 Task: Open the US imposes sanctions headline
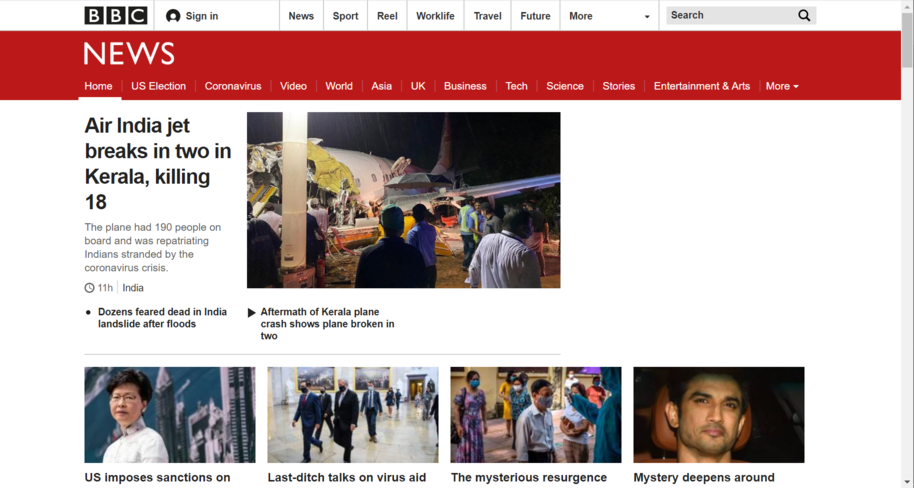(x=157, y=478)
